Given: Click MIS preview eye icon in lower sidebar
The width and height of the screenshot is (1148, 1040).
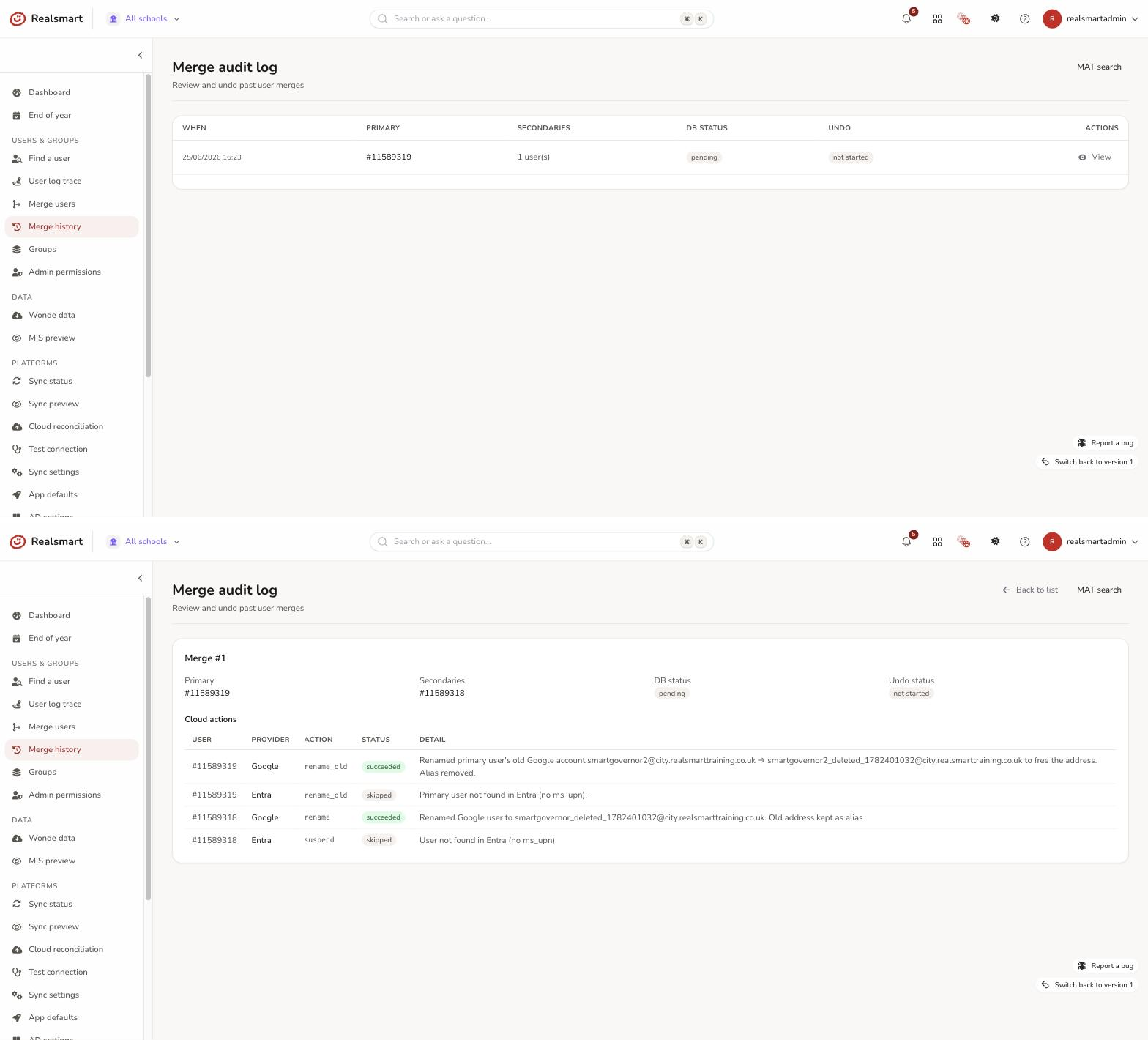Looking at the screenshot, I should coord(17,861).
